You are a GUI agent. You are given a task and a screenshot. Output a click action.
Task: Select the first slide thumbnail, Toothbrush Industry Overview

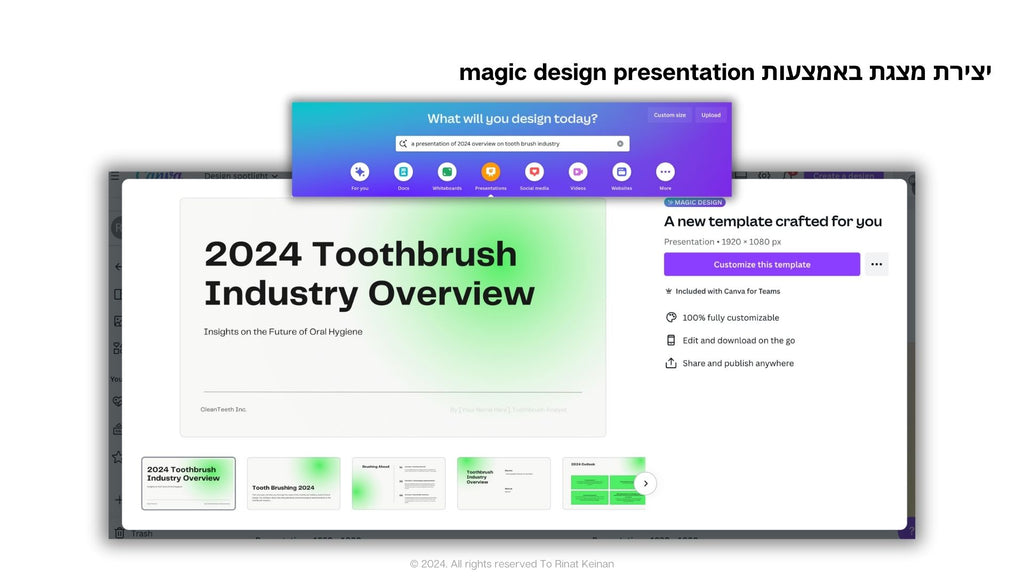tap(189, 483)
